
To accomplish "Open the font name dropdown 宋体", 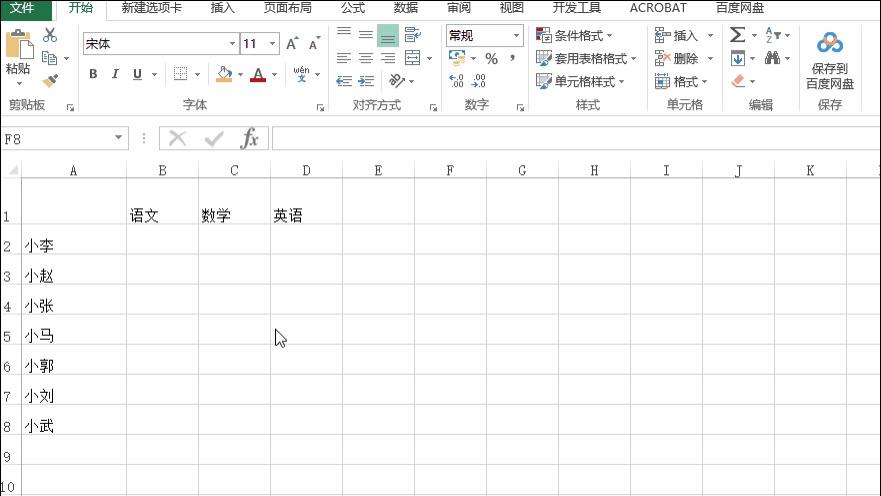I will [x=232, y=44].
